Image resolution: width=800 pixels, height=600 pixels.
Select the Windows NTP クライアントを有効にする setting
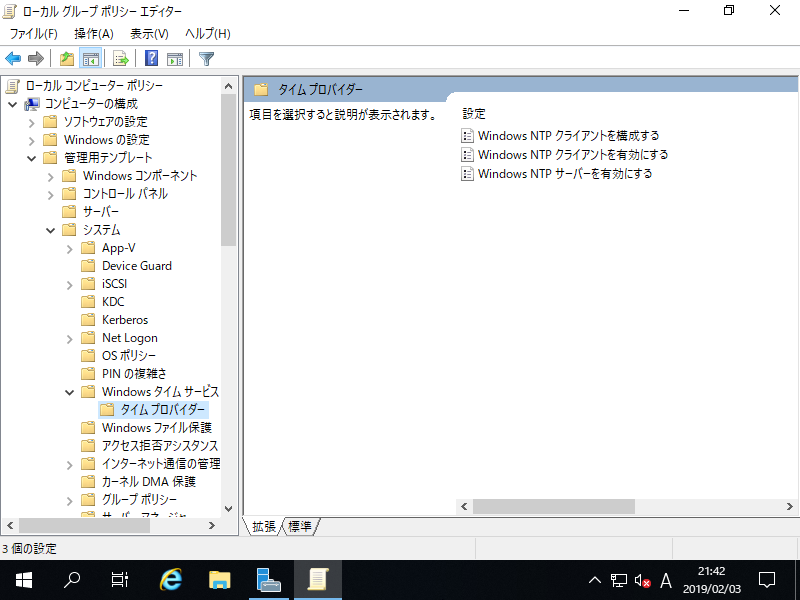coord(563,154)
